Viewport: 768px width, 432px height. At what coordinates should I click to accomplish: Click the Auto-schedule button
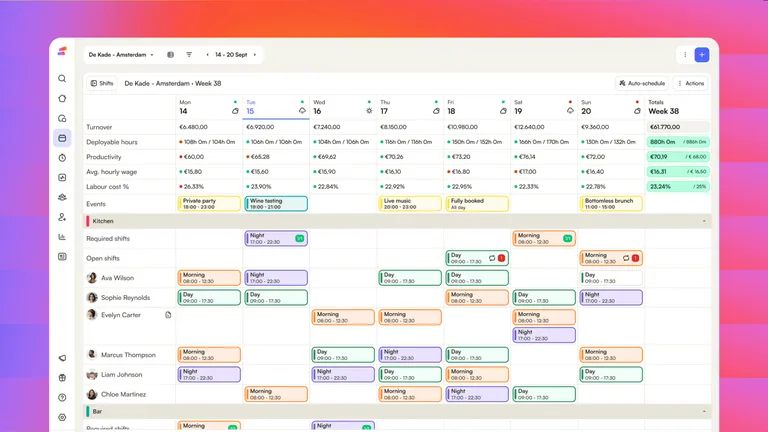[642, 83]
